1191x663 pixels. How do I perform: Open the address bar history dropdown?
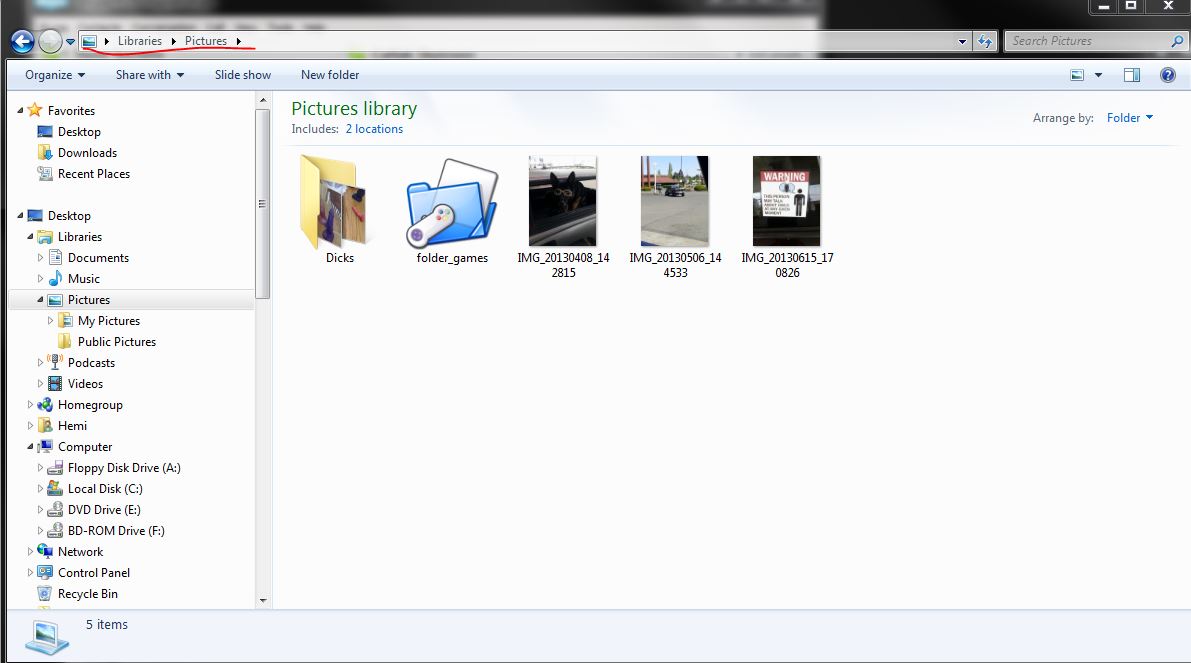(x=962, y=41)
